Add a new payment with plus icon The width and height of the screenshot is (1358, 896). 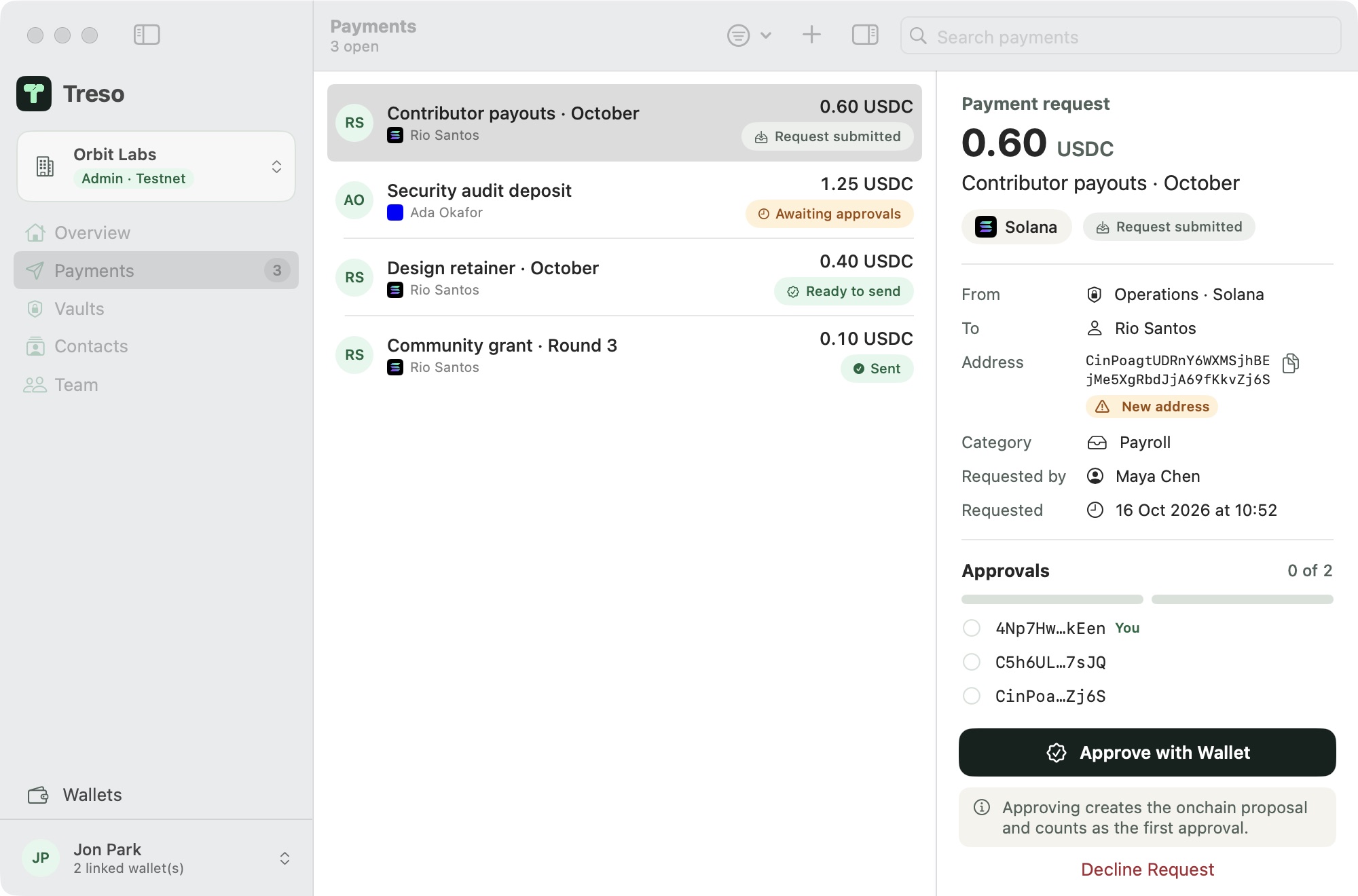pyautogui.click(x=811, y=35)
